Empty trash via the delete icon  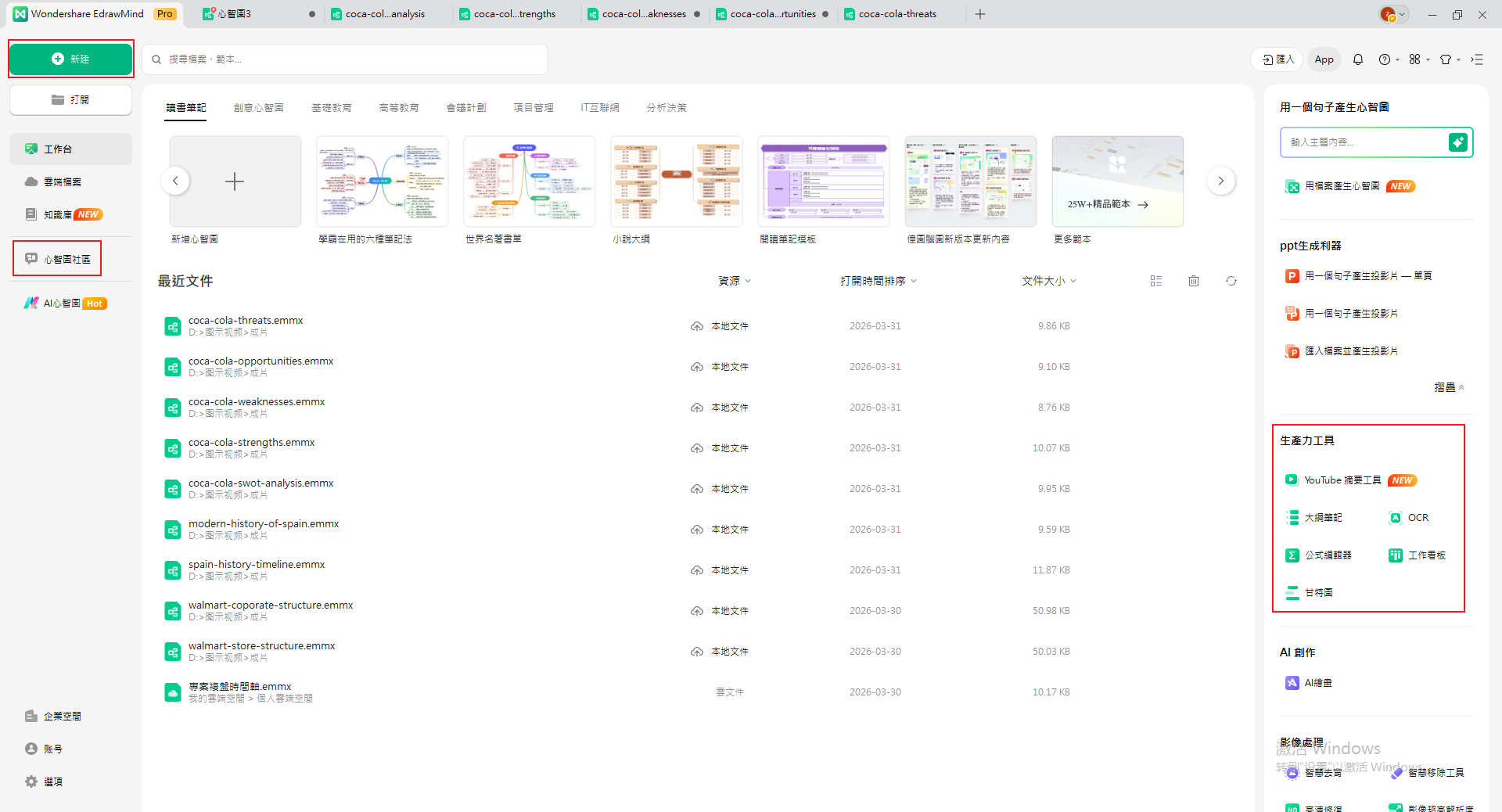click(1193, 281)
